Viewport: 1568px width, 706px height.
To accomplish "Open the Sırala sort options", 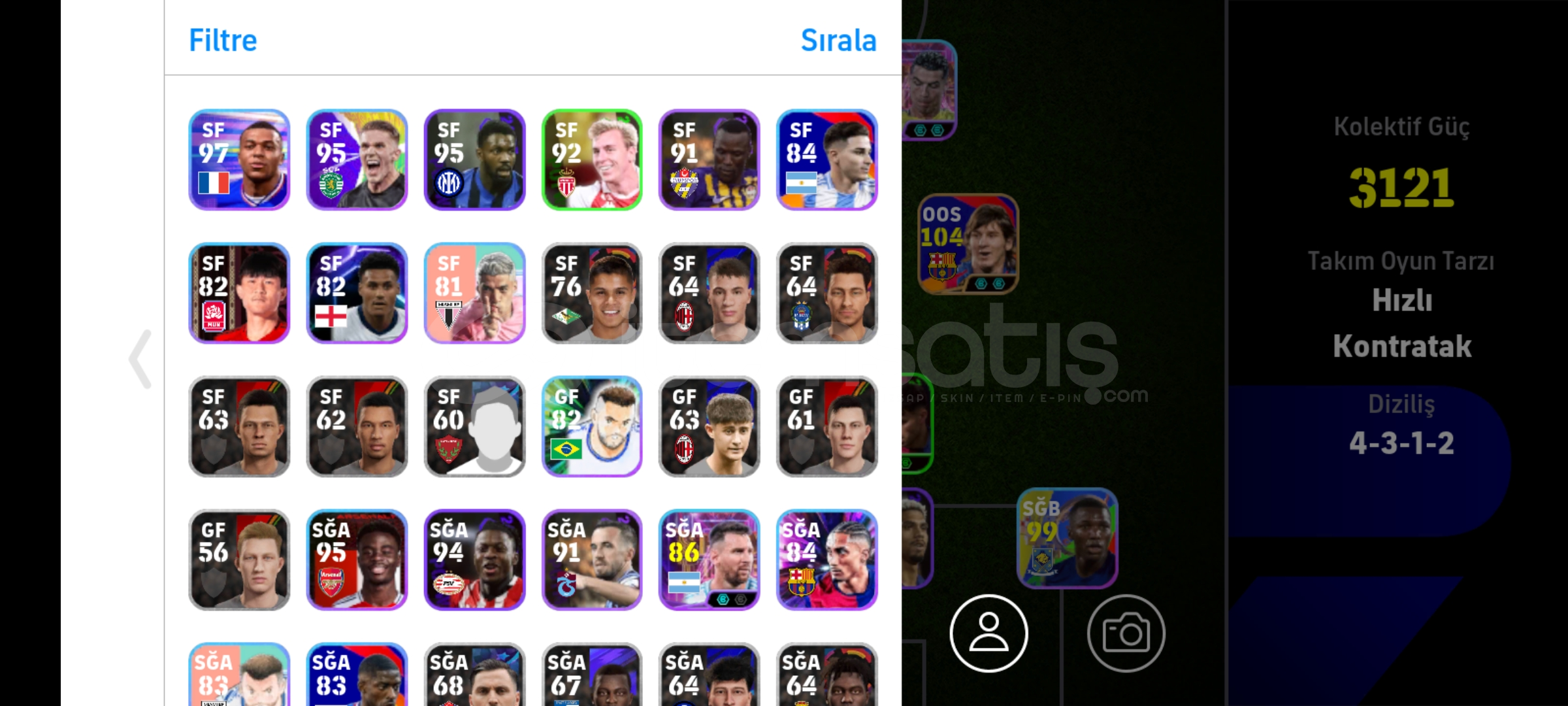I will click(x=838, y=40).
